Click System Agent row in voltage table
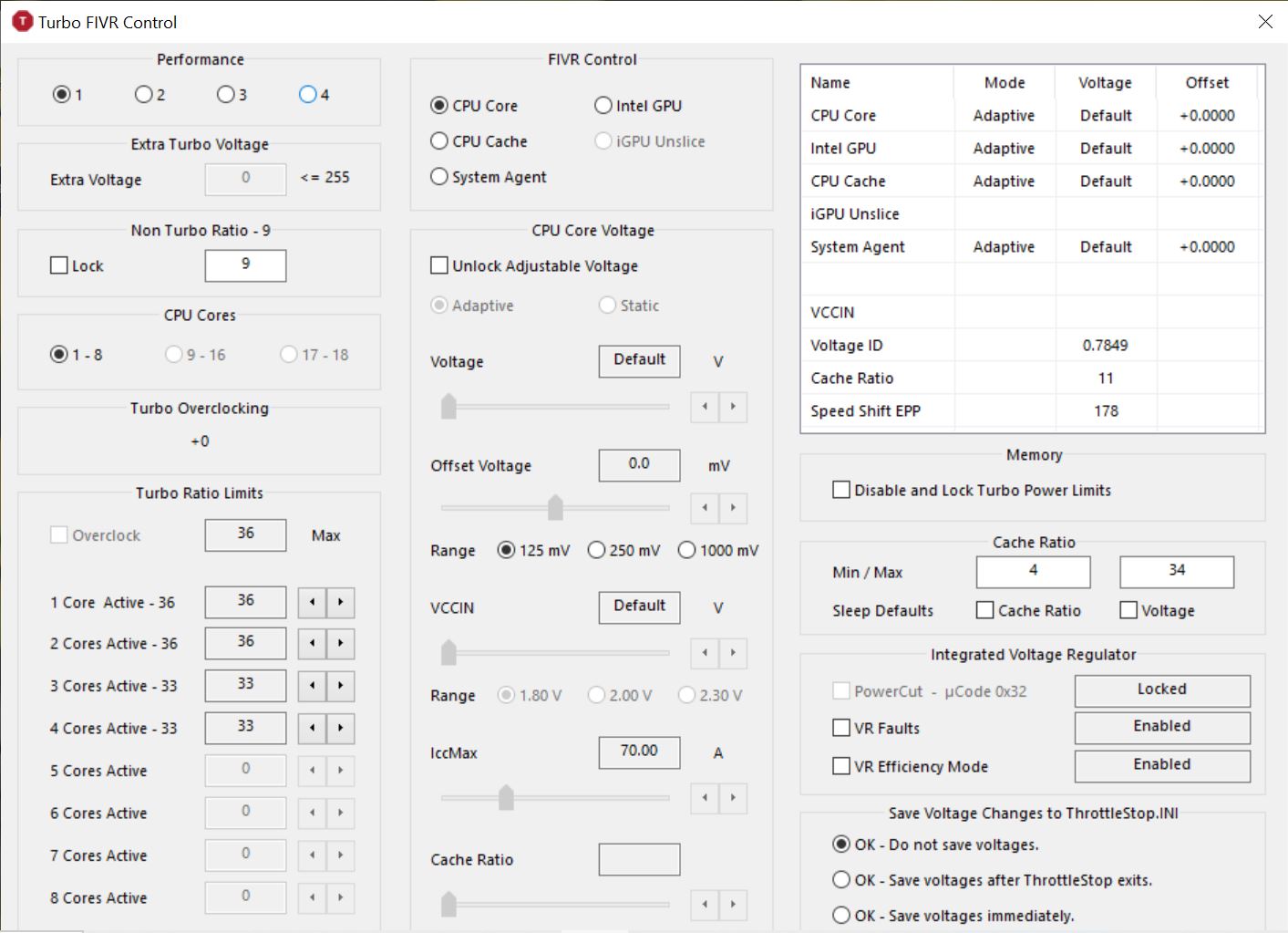 [x=1032, y=247]
